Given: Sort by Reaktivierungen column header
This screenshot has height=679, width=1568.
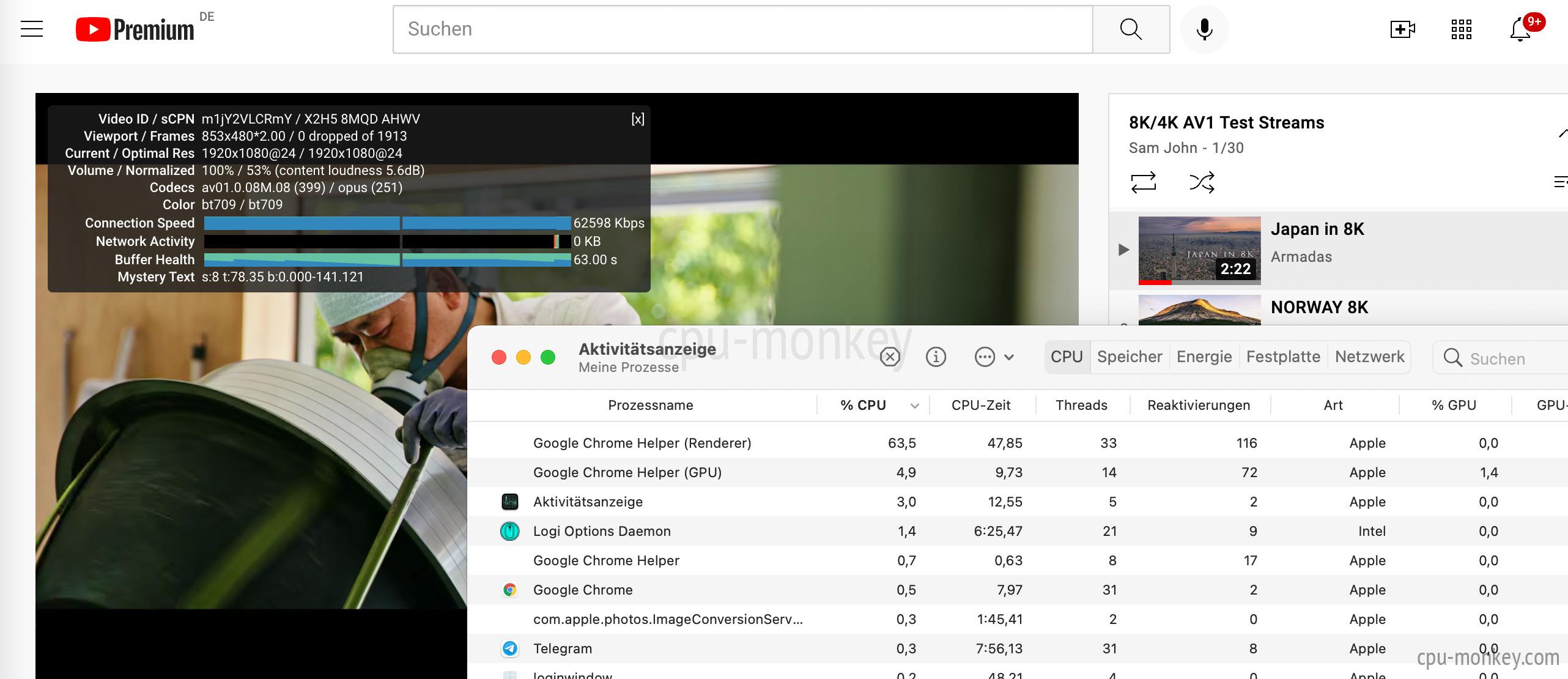Looking at the screenshot, I should click(1199, 405).
